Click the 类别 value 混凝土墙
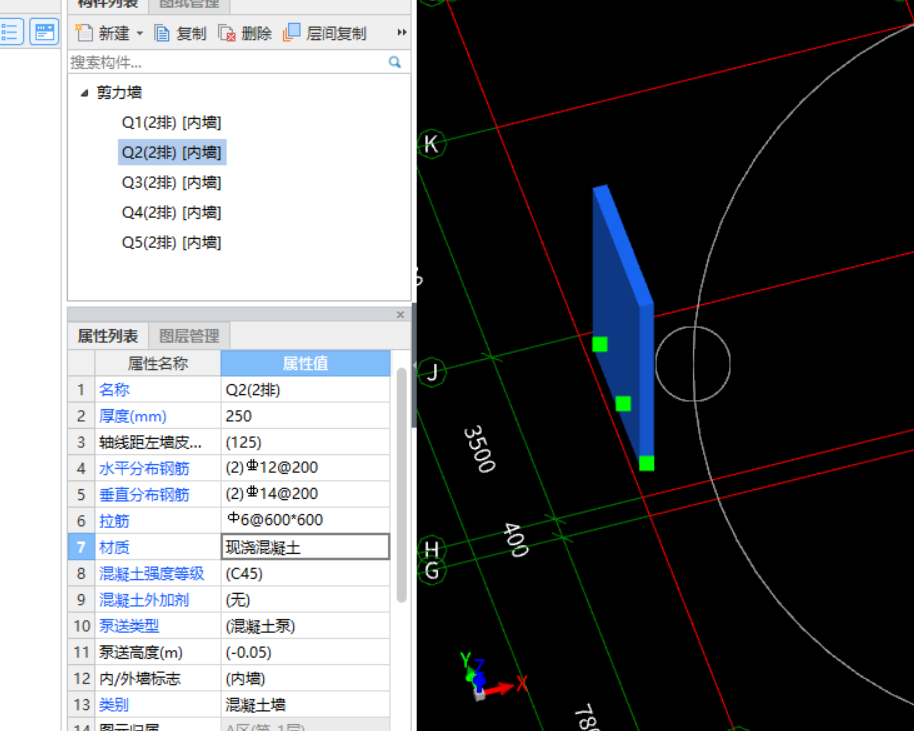914x731 pixels. point(305,705)
